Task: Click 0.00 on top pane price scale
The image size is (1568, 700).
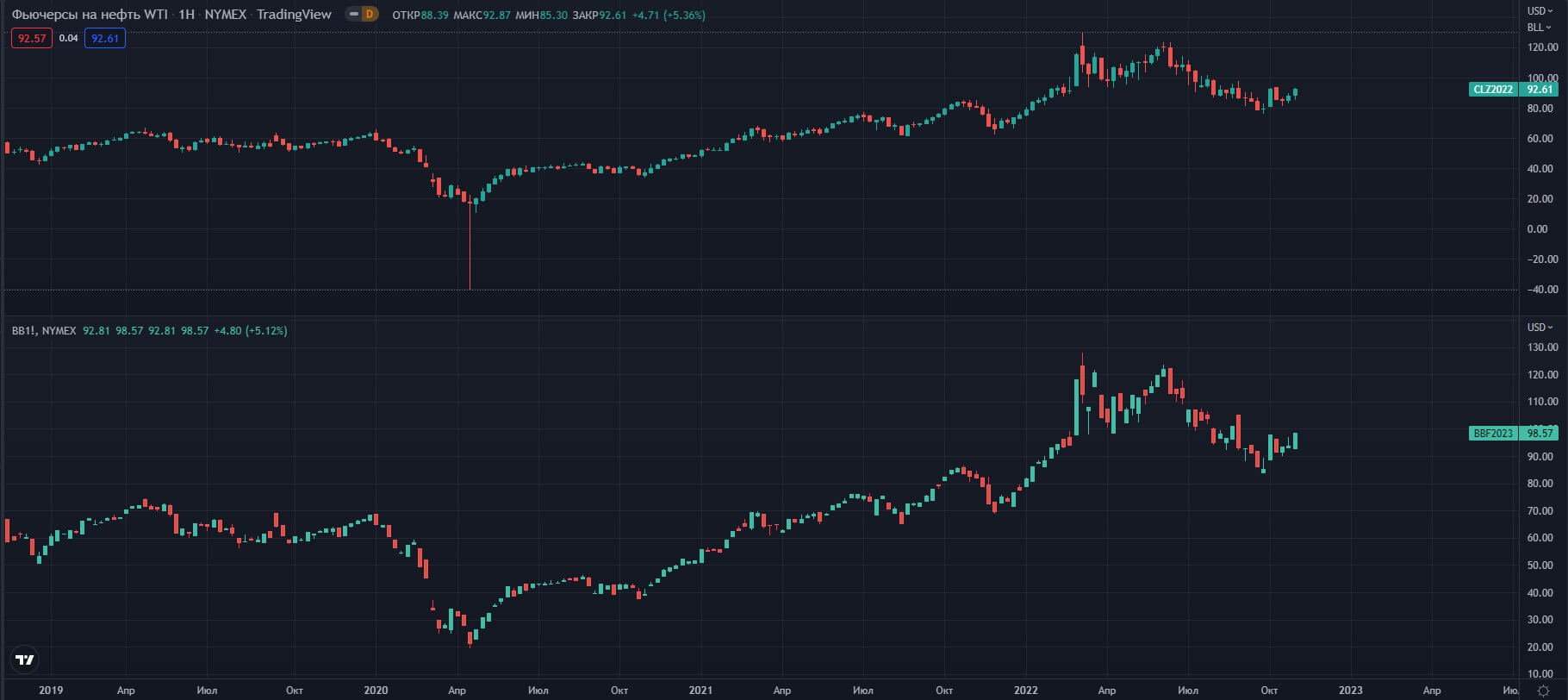Action: click(1537, 228)
